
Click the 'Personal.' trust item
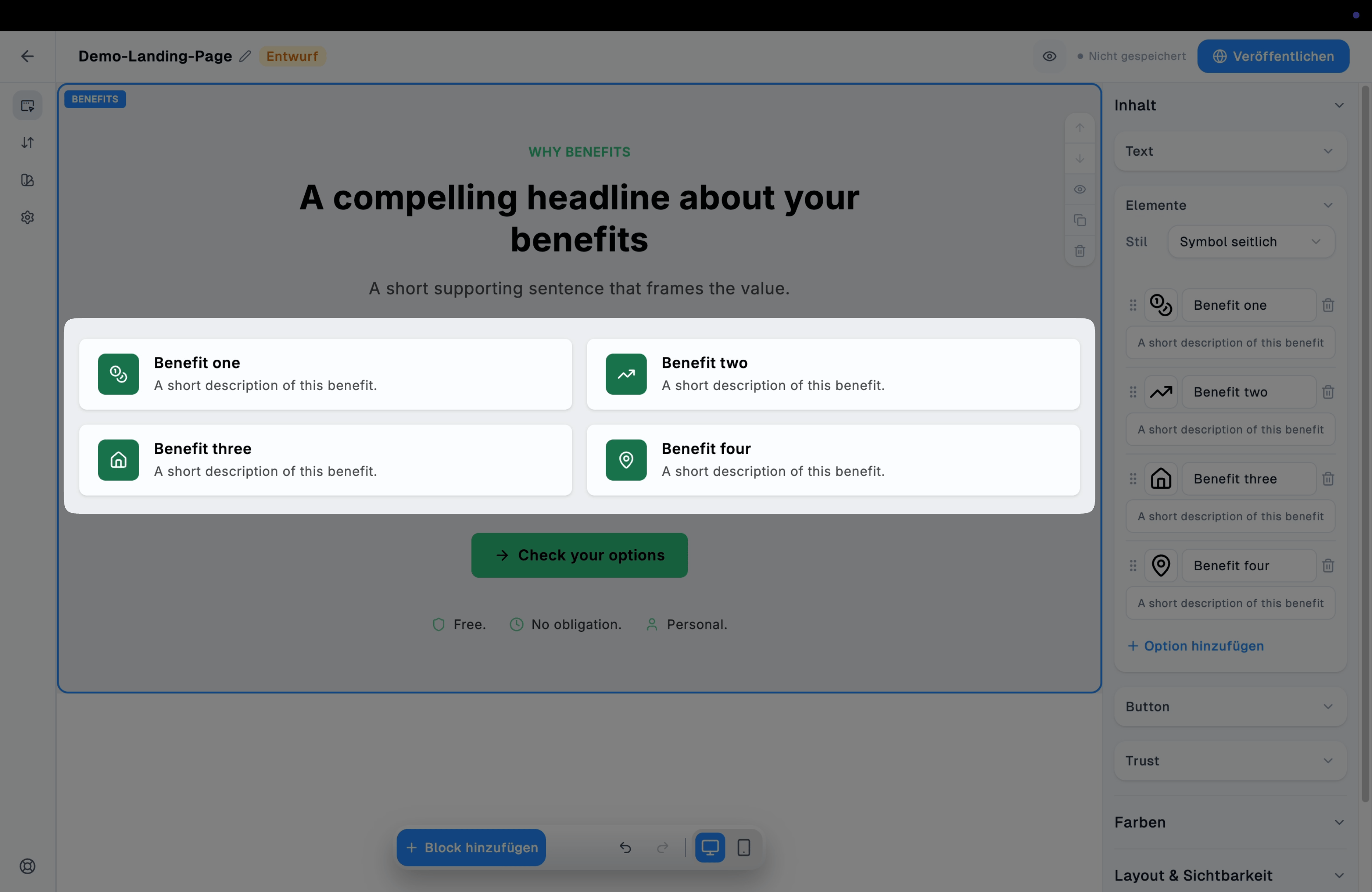click(687, 624)
